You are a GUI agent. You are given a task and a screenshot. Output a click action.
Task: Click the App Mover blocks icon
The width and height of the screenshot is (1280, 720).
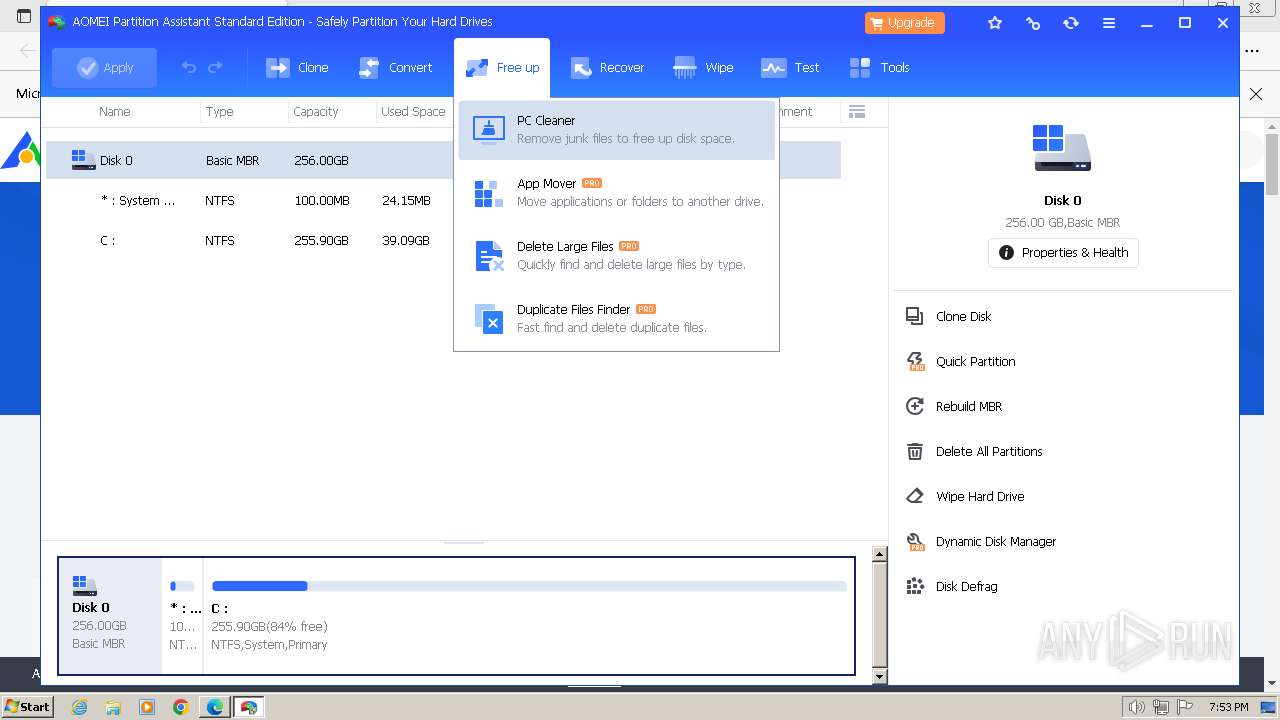coord(489,193)
